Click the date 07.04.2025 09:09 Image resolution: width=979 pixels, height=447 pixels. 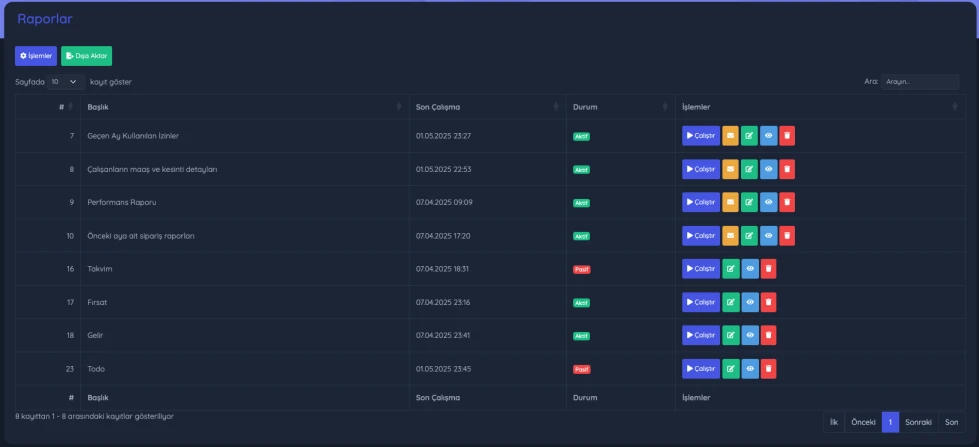click(444, 202)
